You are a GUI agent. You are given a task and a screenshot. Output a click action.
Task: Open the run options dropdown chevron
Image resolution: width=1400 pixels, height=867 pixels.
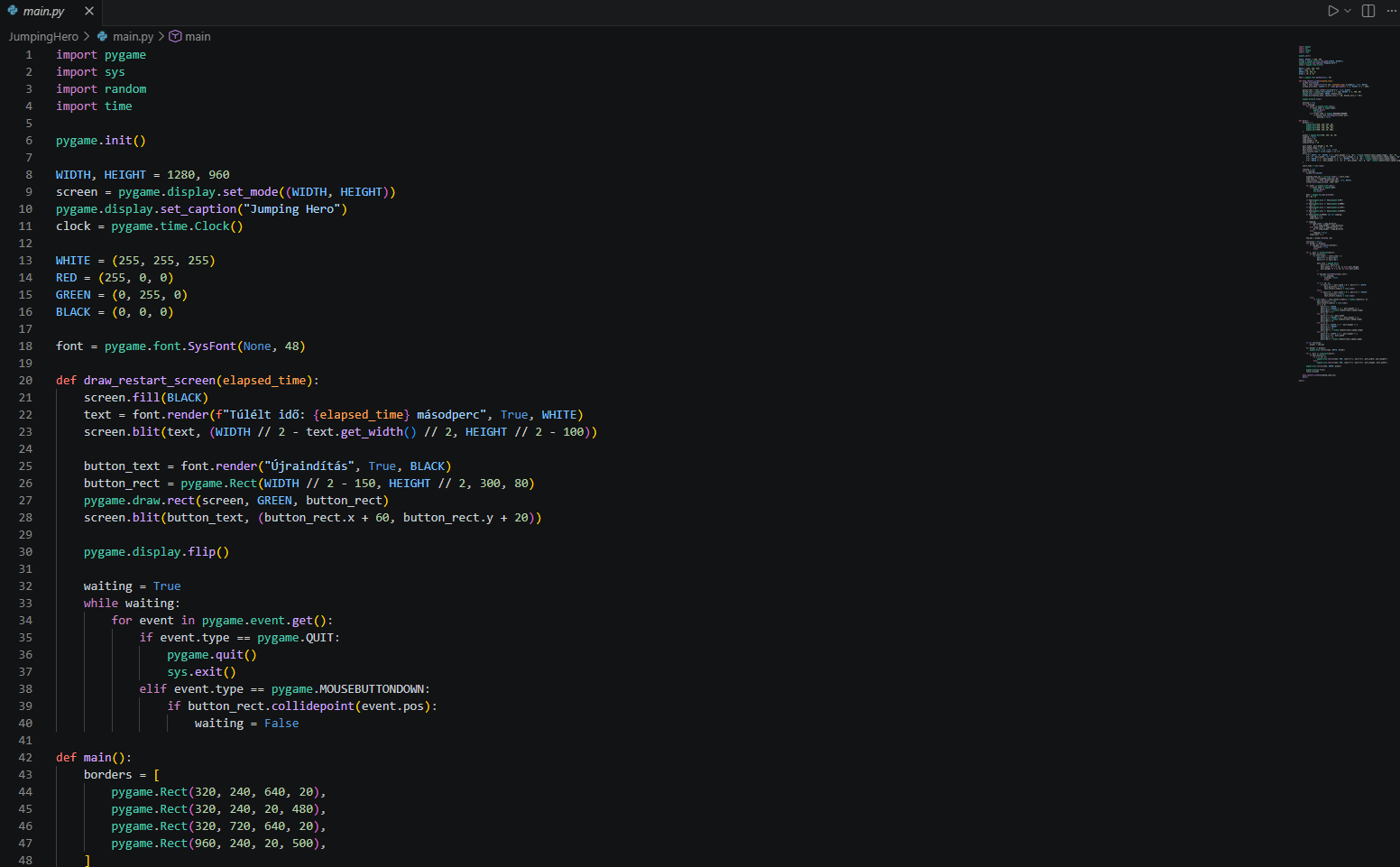[1348, 11]
